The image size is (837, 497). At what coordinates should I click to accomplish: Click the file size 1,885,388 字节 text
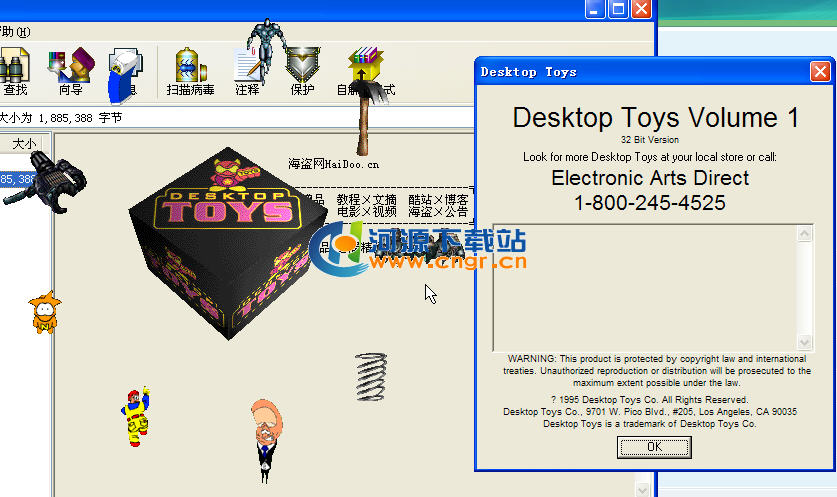(x=80, y=117)
